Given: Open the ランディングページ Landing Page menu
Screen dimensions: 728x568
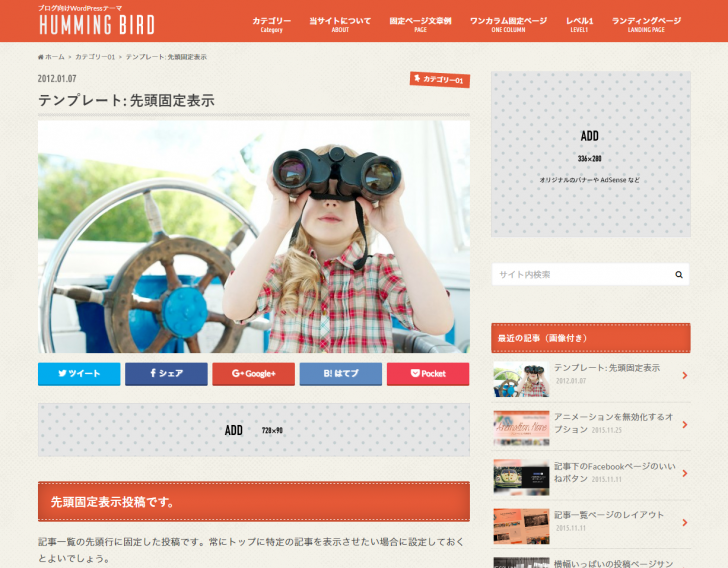Looking at the screenshot, I should pos(646,25).
